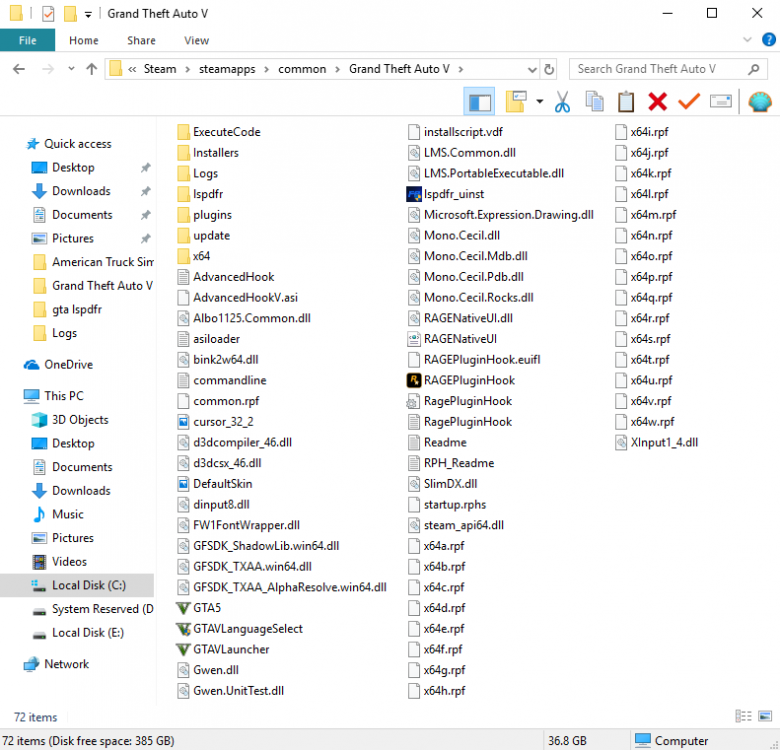This screenshot has width=780, height=750.
Task: Click Steam in the address breadcrumb
Action: pyautogui.click(x=160, y=69)
